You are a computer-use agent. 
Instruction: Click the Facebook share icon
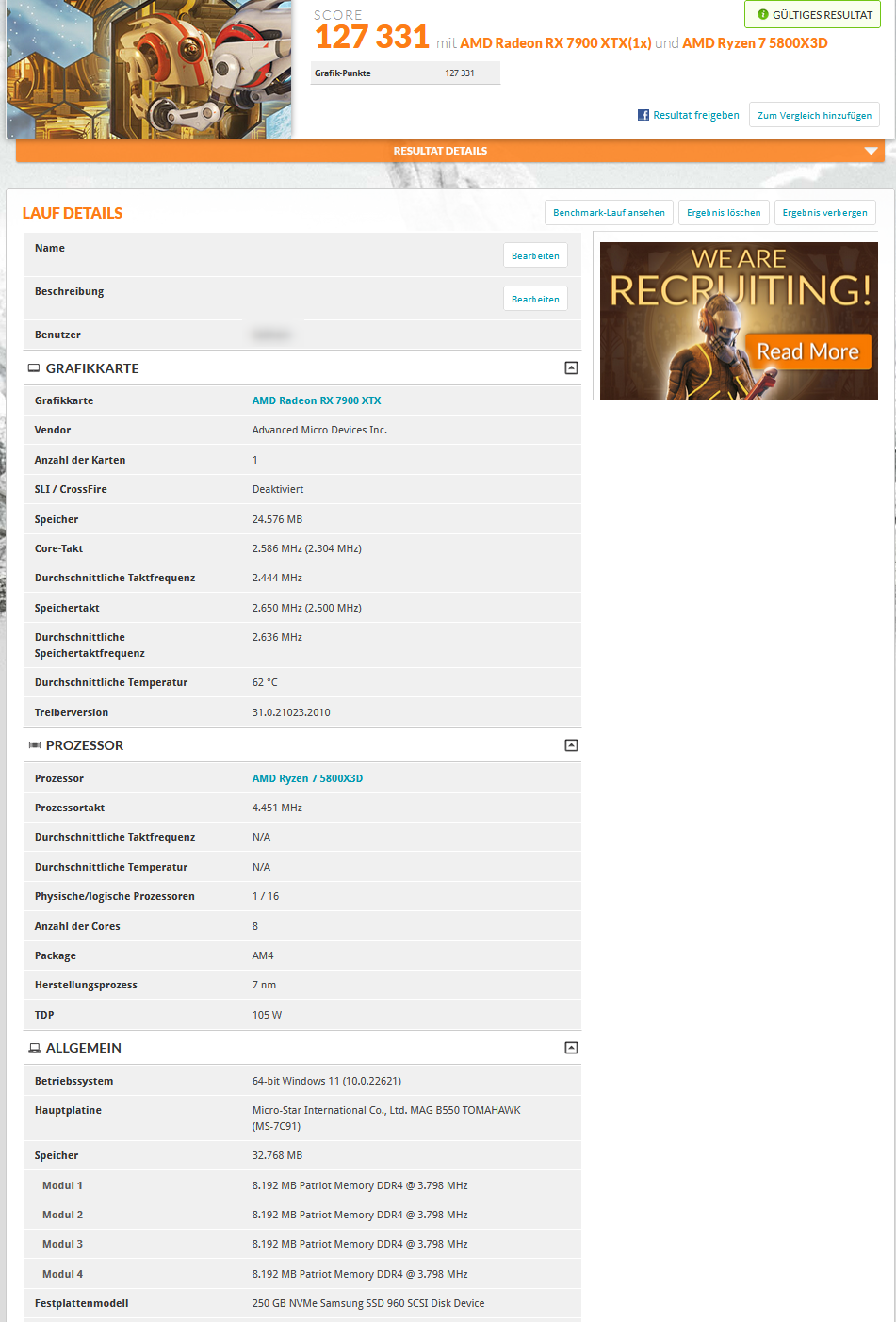coord(643,115)
